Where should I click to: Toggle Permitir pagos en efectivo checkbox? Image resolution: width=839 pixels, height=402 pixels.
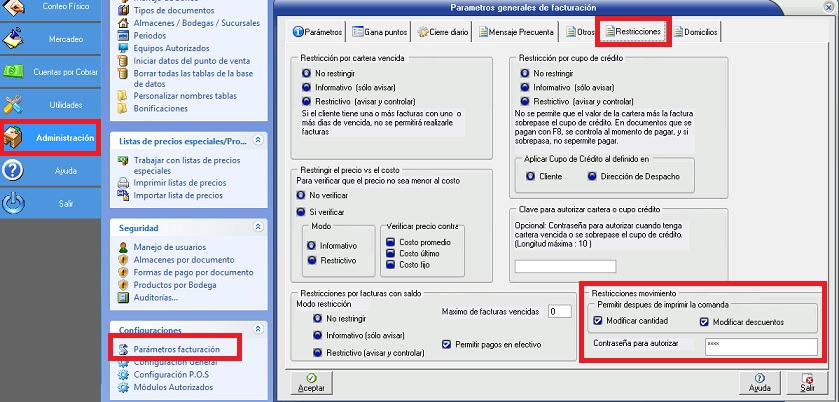pyautogui.click(x=446, y=344)
